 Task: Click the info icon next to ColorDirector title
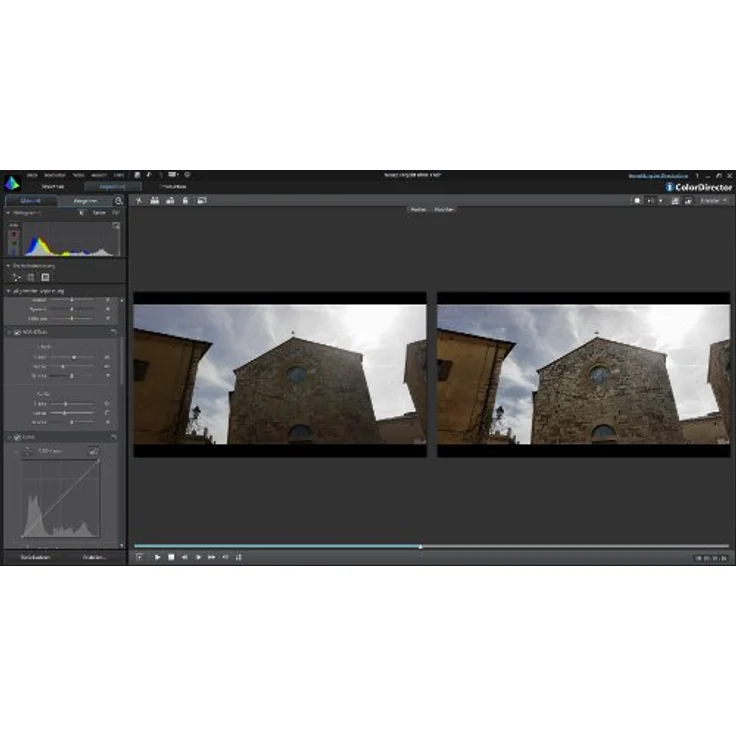(x=669, y=187)
